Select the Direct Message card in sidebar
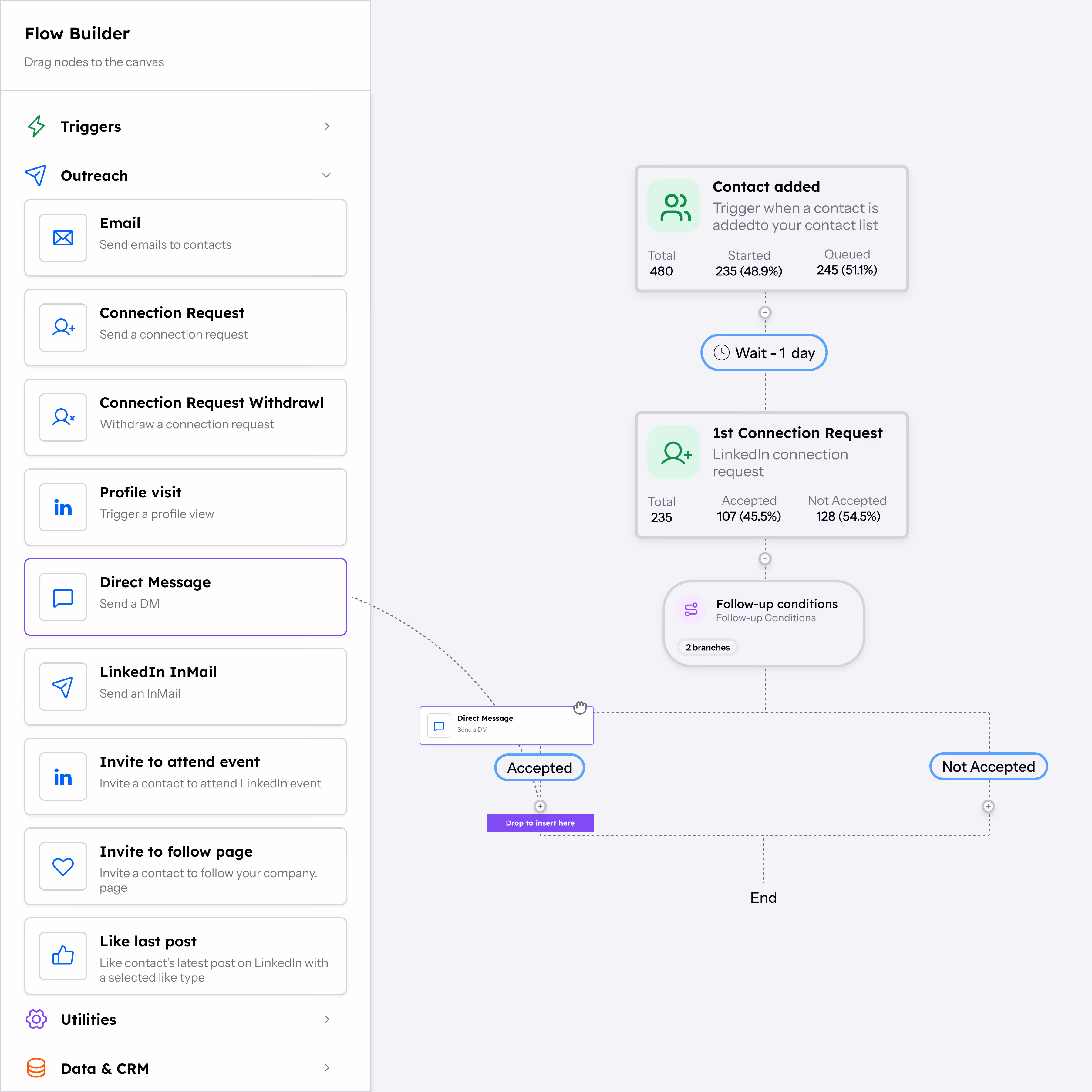The width and height of the screenshot is (1092, 1092). coord(185,597)
